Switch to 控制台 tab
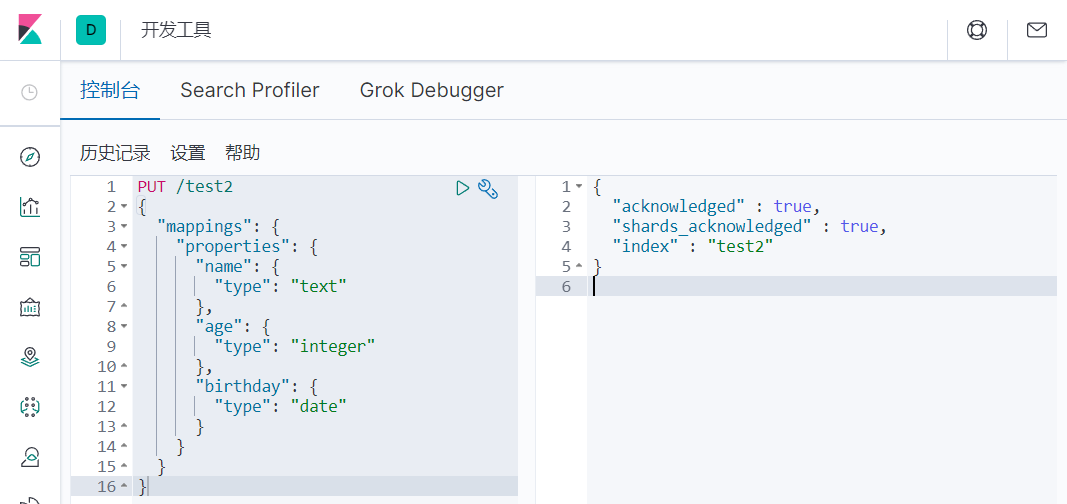1067x504 pixels. pos(110,90)
